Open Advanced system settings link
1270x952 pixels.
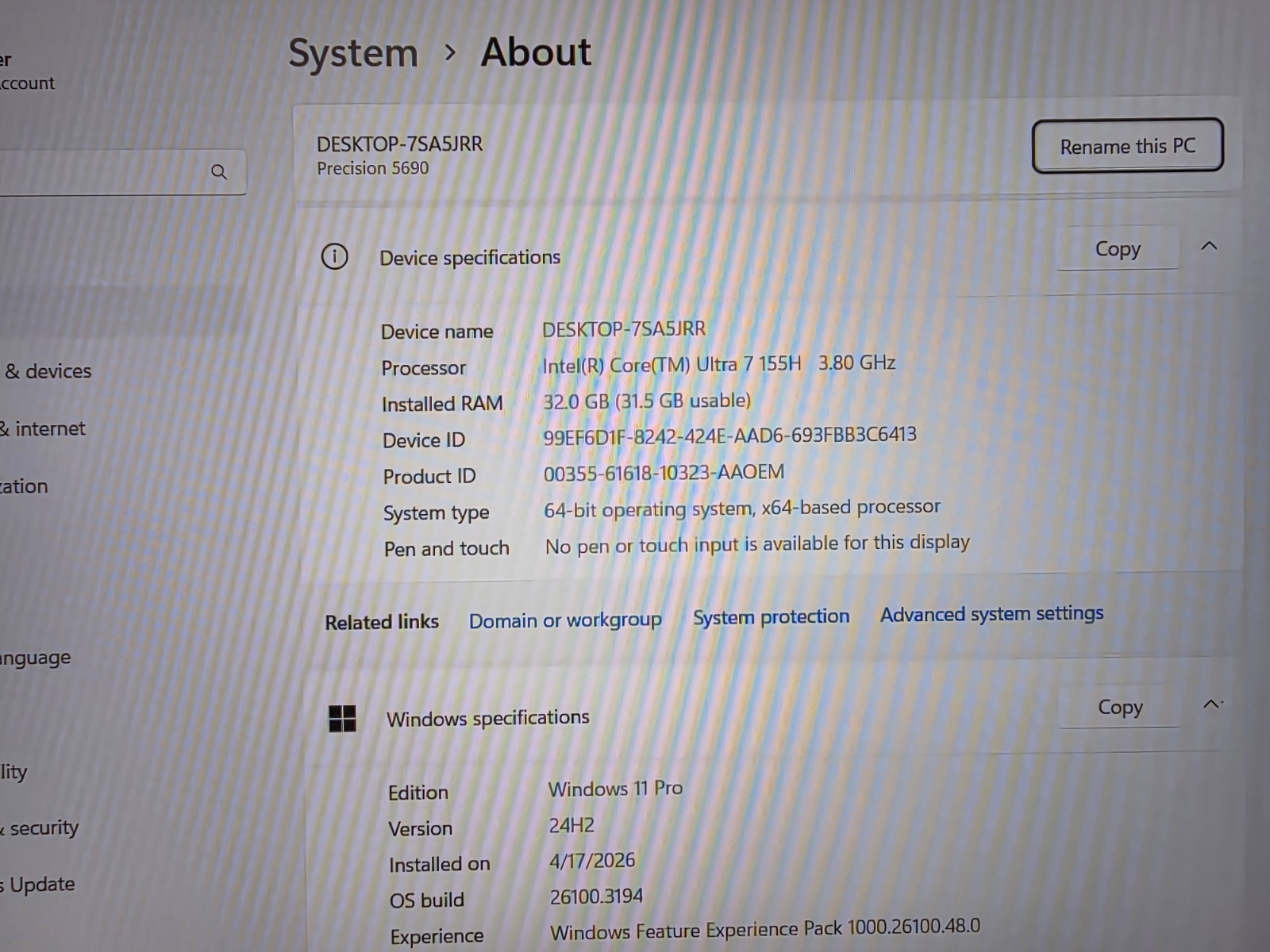click(x=991, y=613)
